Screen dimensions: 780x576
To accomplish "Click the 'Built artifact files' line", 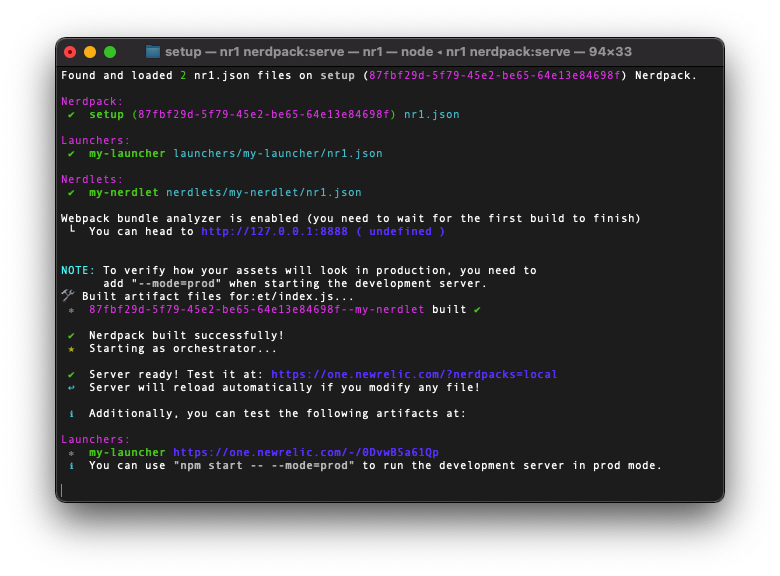I will coord(218,296).
